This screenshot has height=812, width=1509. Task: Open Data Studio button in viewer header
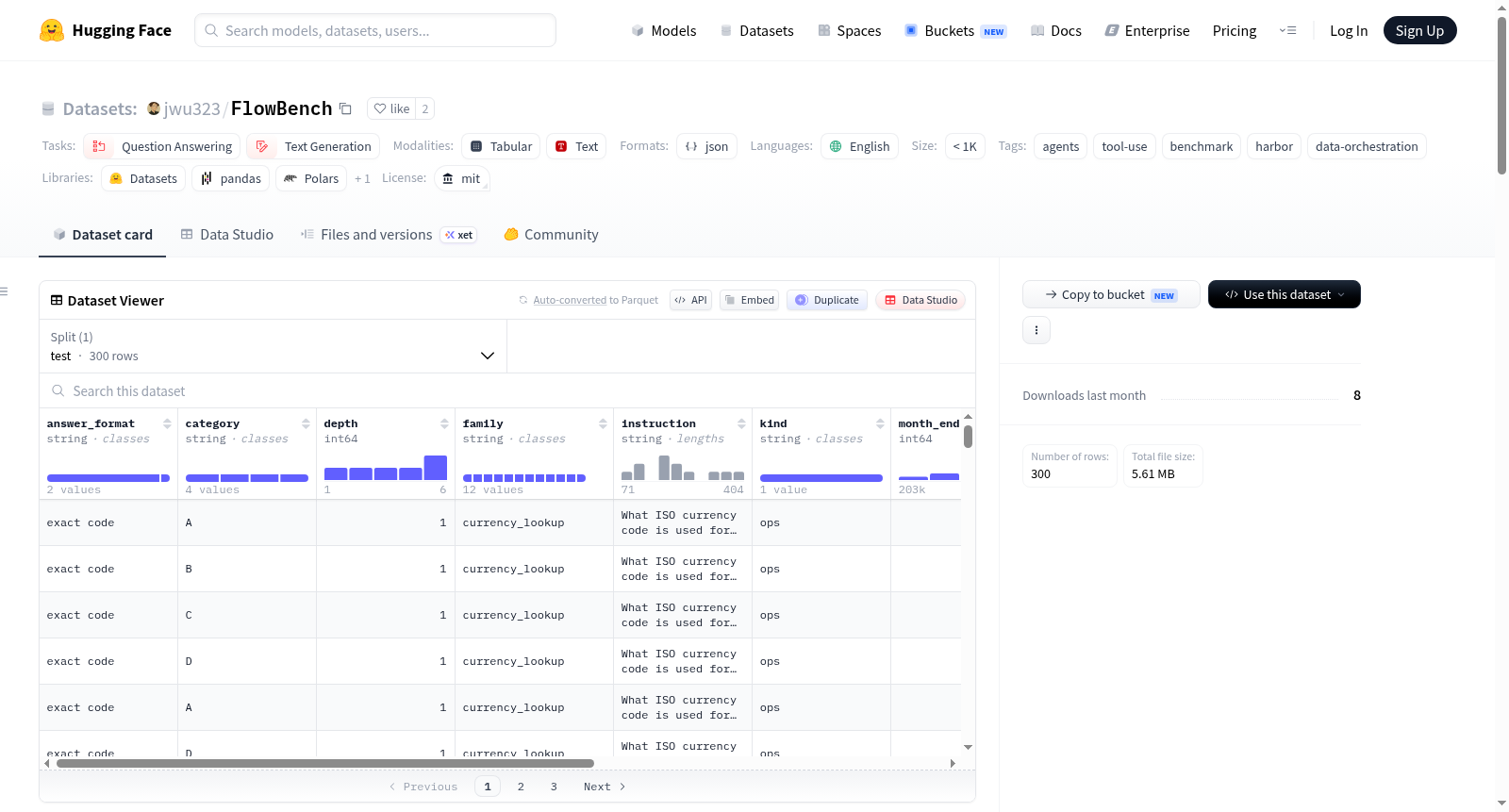920,300
